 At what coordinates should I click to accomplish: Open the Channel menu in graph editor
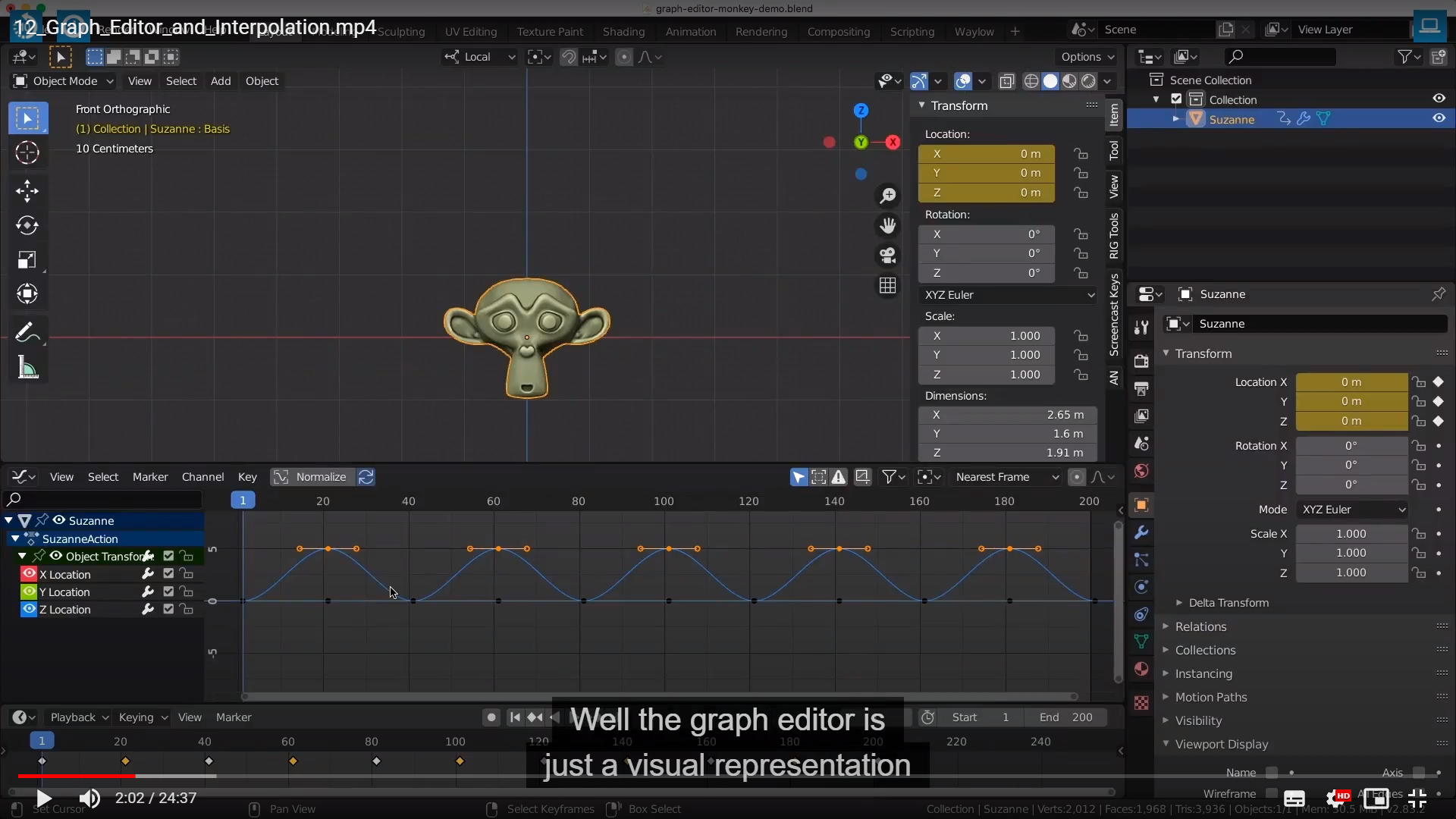tap(202, 477)
